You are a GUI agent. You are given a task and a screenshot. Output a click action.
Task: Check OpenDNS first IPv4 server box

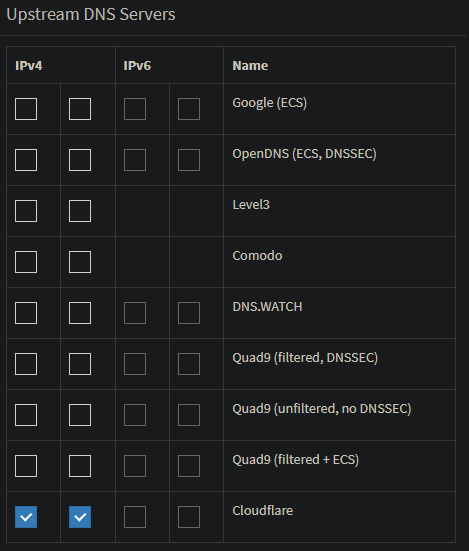tap(26, 160)
